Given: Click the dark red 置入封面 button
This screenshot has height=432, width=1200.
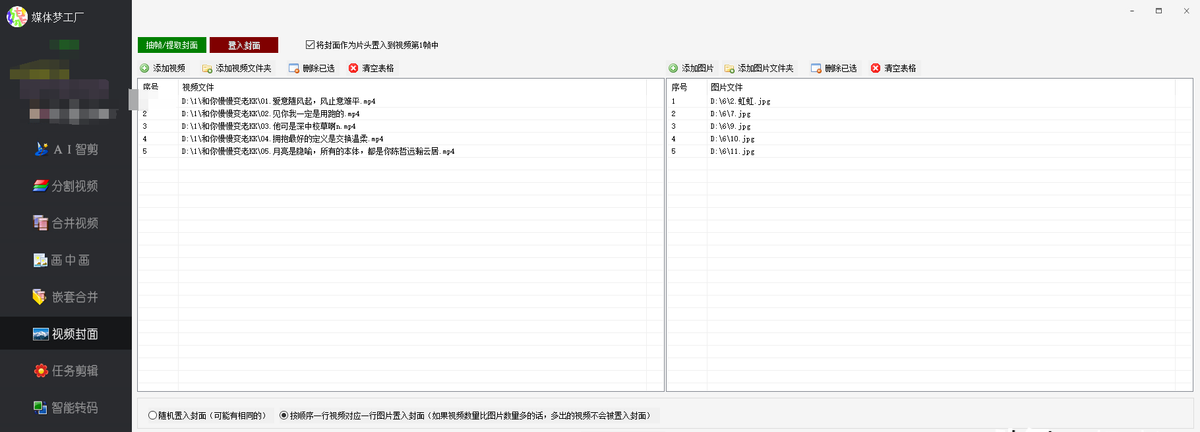Looking at the screenshot, I should point(244,45).
